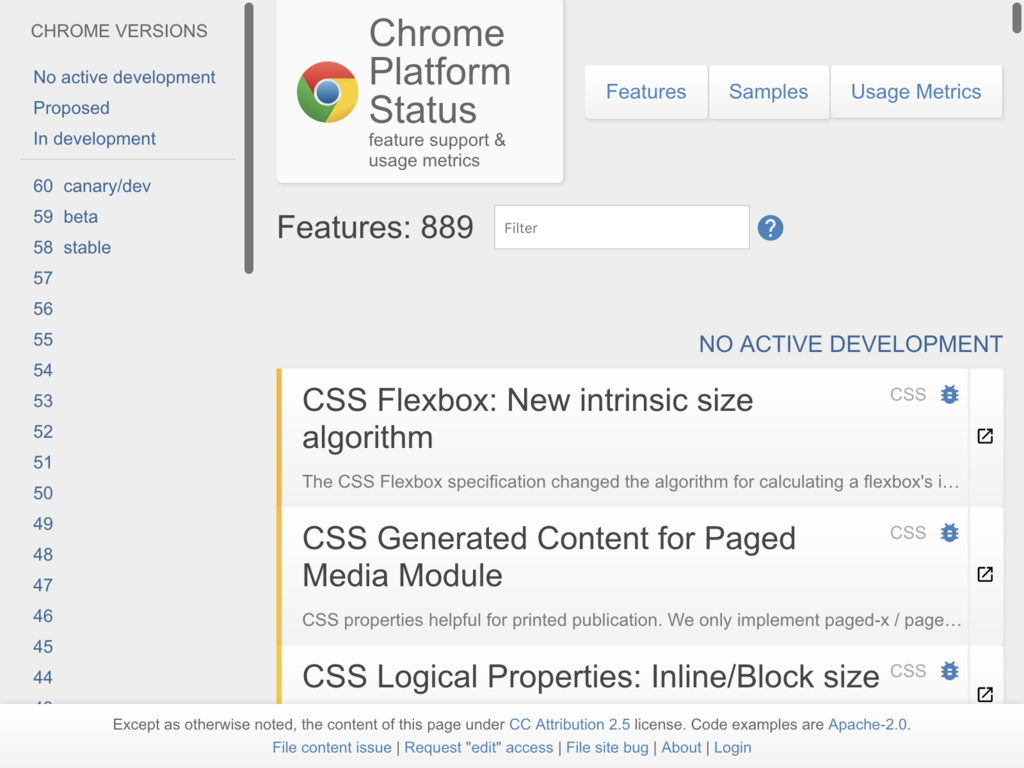Select Chrome version 50
This screenshot has width=1024, height=768.
(x=43, y=493)
